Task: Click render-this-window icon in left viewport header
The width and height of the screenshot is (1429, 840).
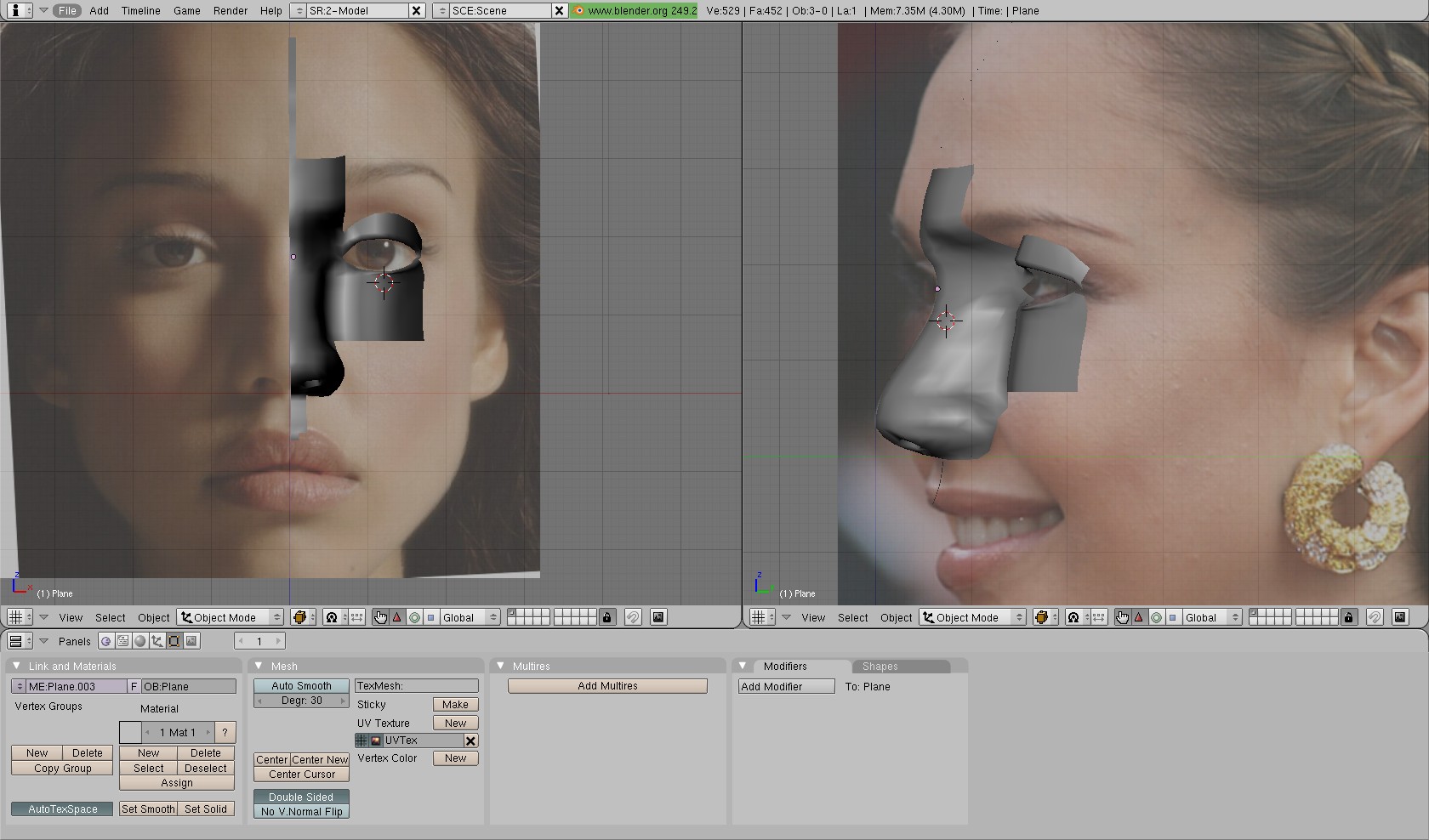Action: coord(658,618)
